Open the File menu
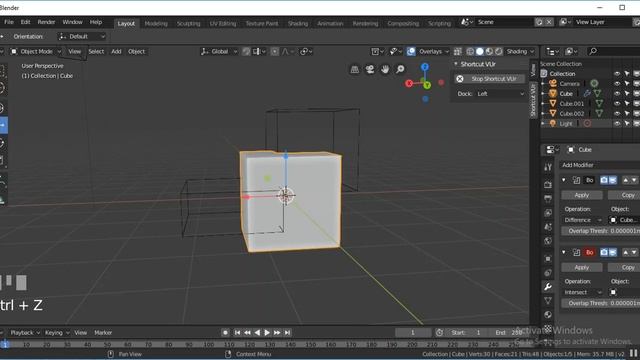 [x=9, y=22]
